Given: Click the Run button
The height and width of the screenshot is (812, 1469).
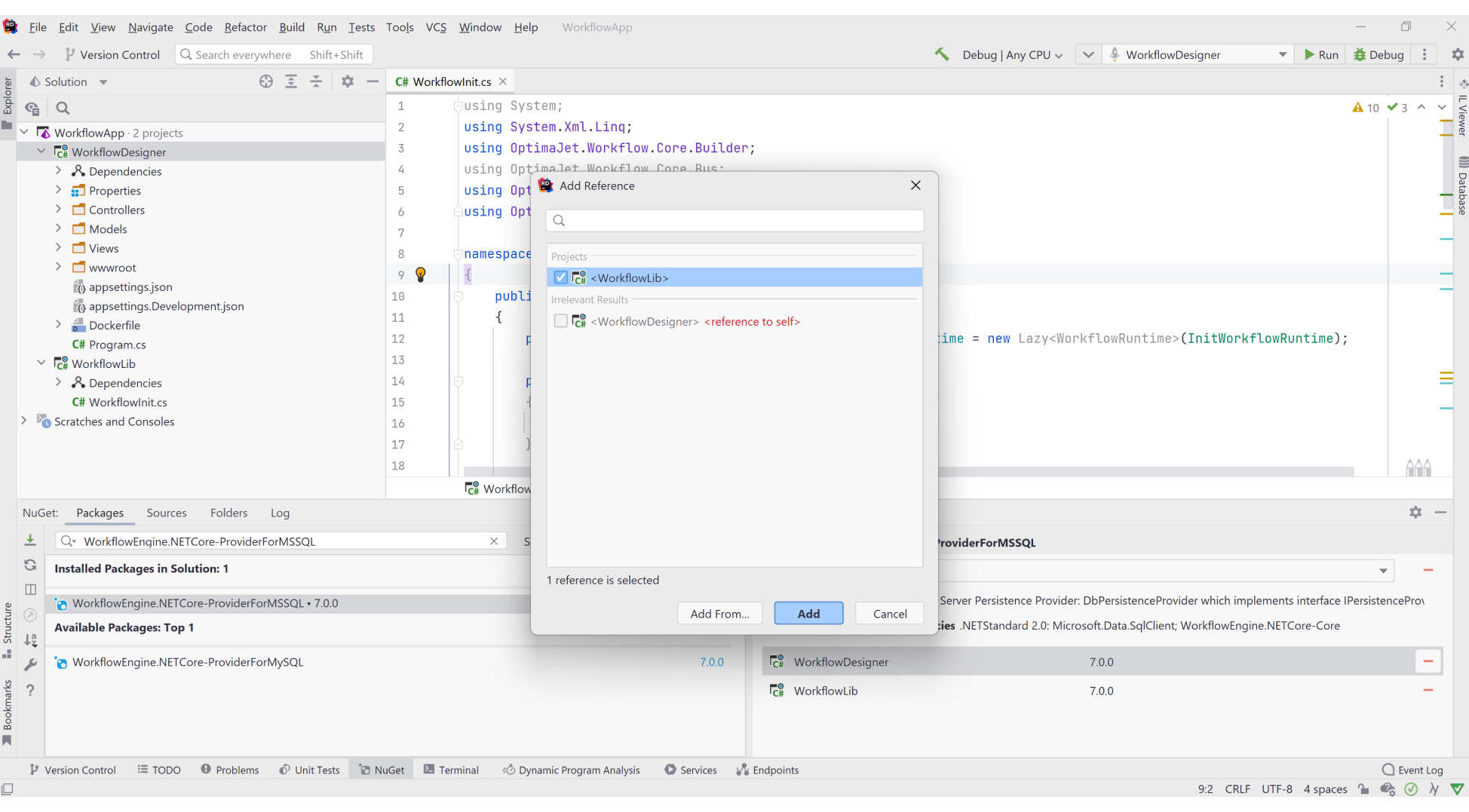Looking at the screenshot, I should coord(1321,54).
